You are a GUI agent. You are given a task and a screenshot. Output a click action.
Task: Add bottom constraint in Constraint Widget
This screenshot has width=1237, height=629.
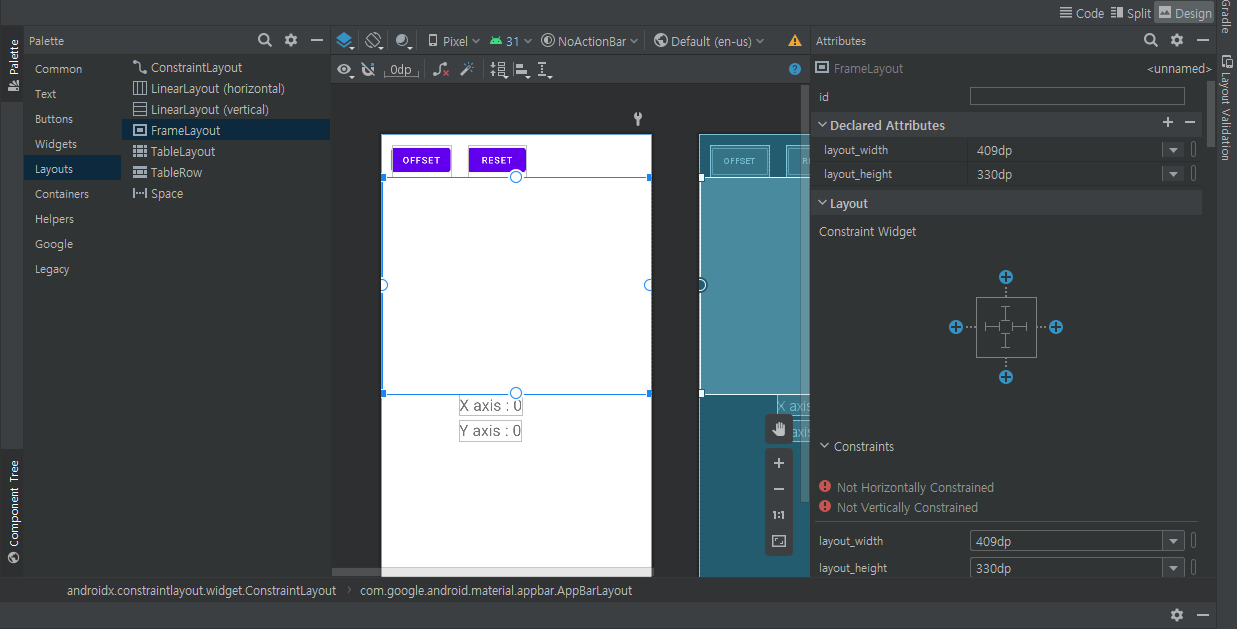coord(1006,377)
